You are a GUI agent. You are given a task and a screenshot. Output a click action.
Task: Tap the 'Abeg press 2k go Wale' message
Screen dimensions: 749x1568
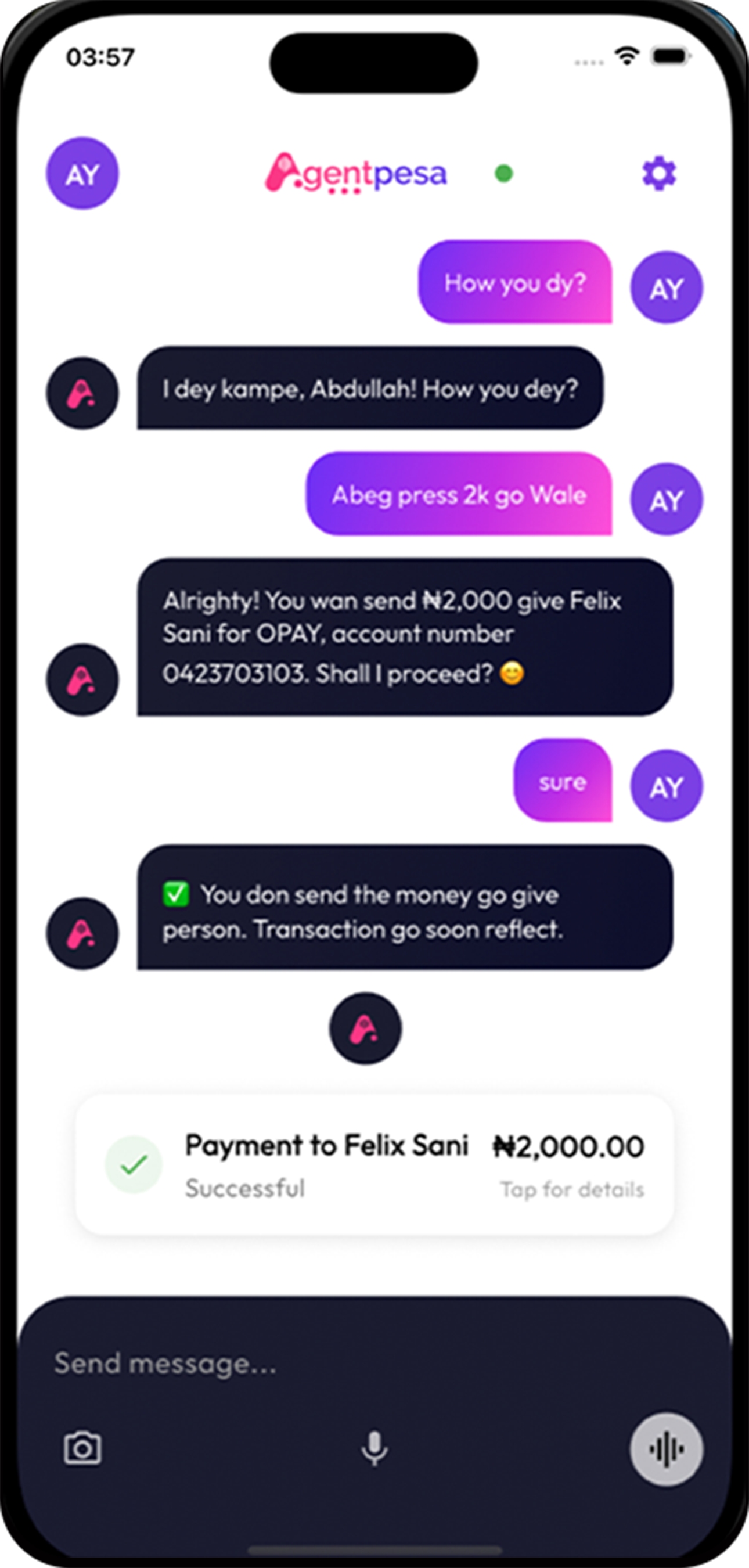point(459,494)
